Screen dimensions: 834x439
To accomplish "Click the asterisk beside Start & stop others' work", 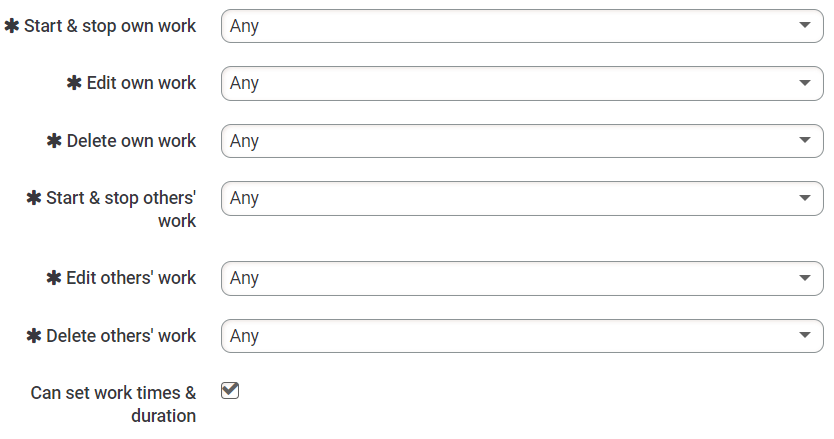I will [34, 198].
